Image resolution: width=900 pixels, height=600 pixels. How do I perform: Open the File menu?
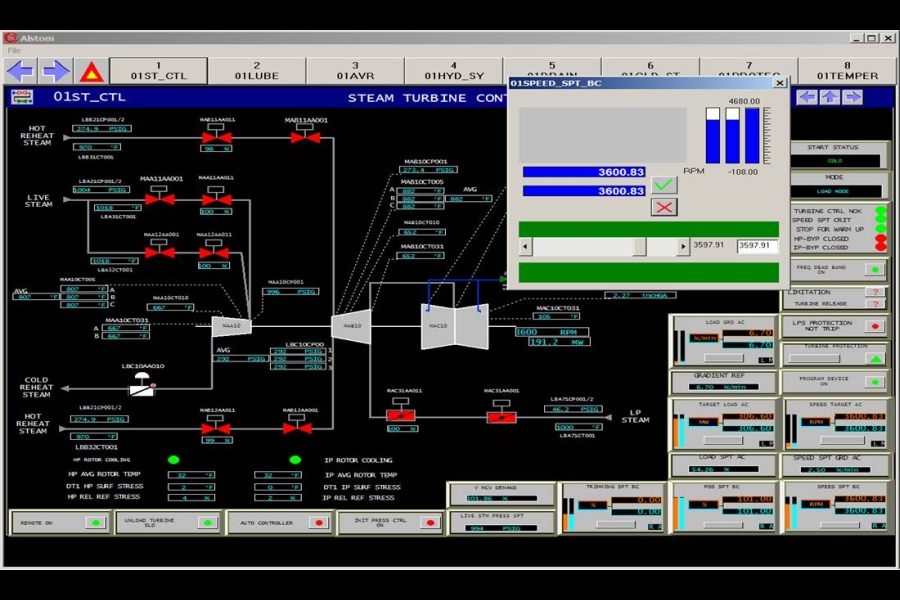tap(14, 51)
